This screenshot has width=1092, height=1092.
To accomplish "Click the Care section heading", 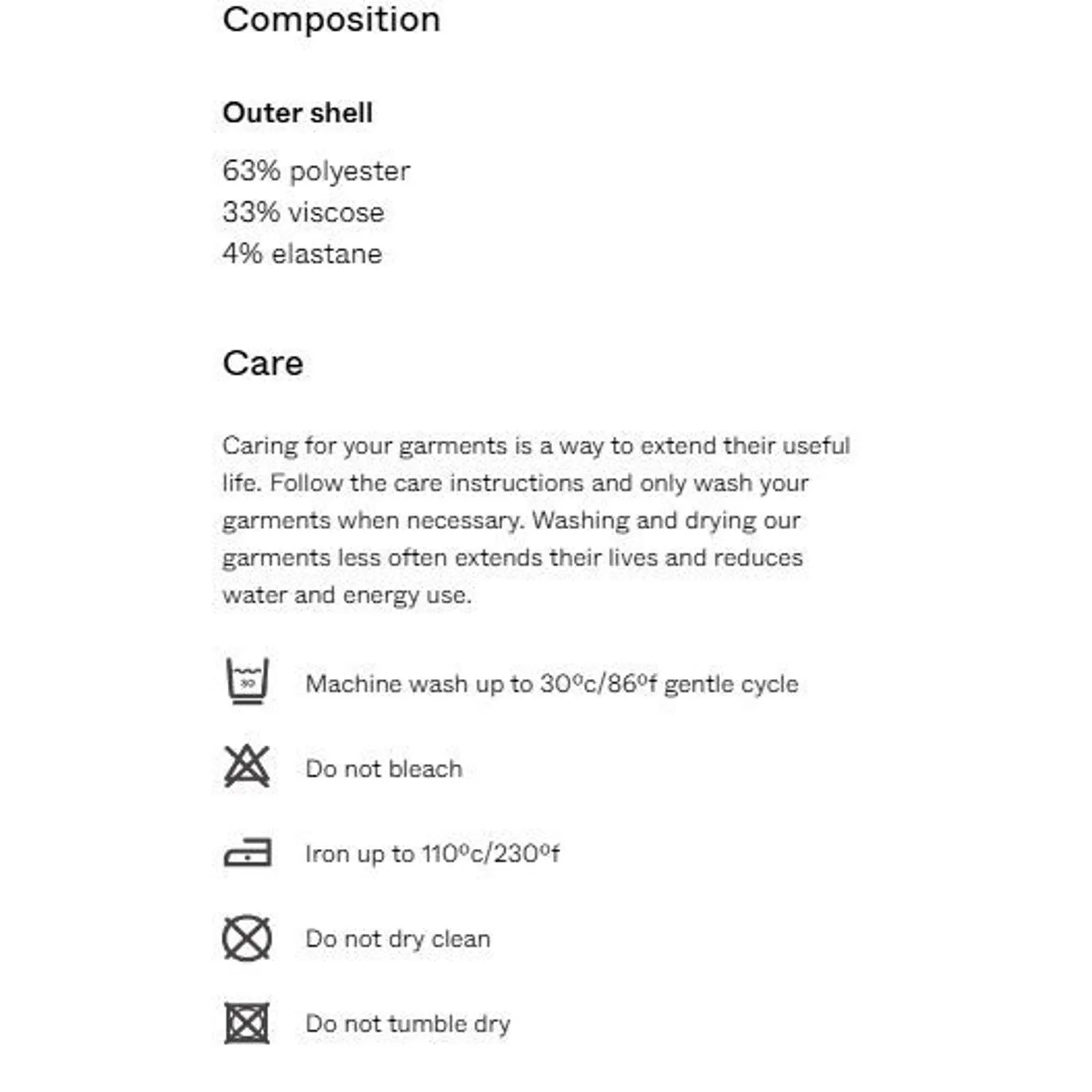I will pyautogui.click(x=263, y=363).
